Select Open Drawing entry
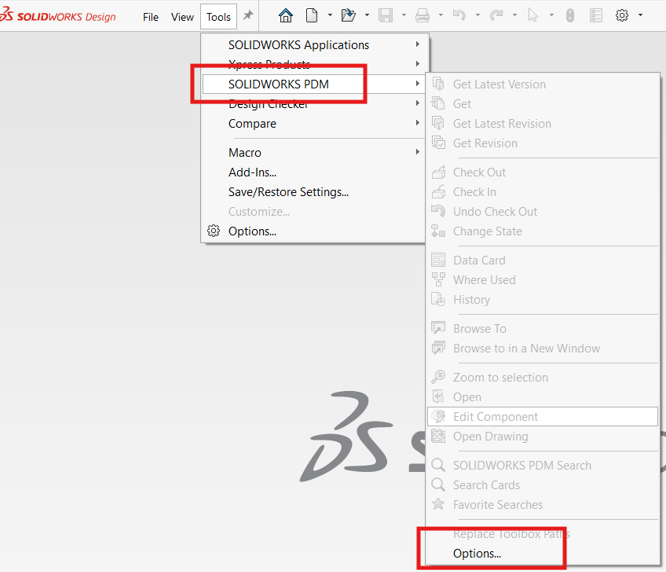 coord(542,436)
